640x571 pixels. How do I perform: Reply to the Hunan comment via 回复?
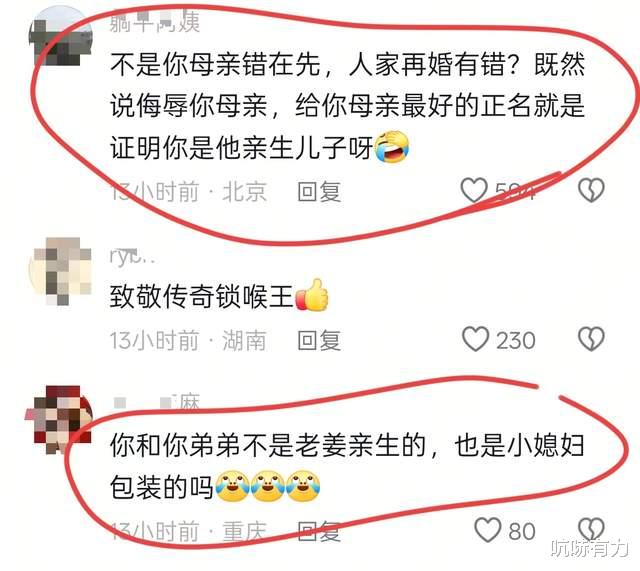(319, 340)
